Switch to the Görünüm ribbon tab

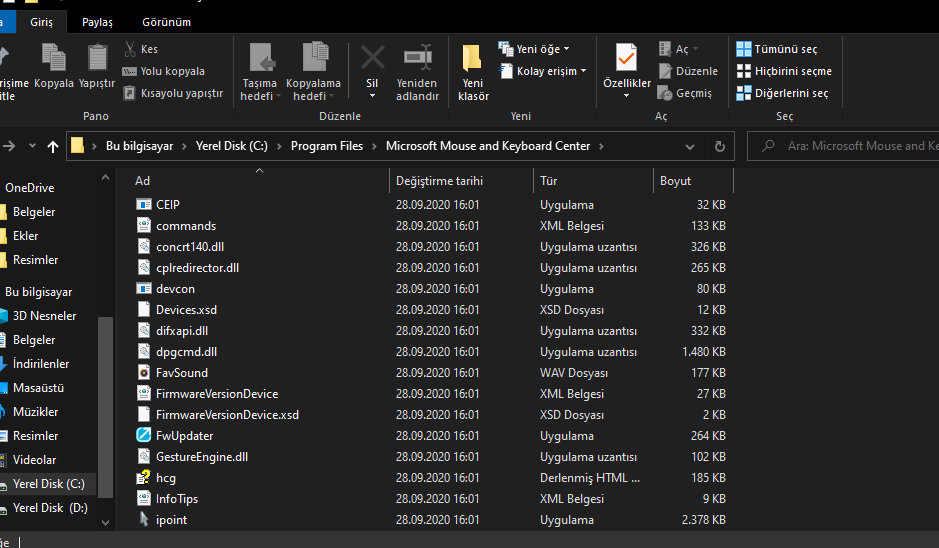[167, 22]
